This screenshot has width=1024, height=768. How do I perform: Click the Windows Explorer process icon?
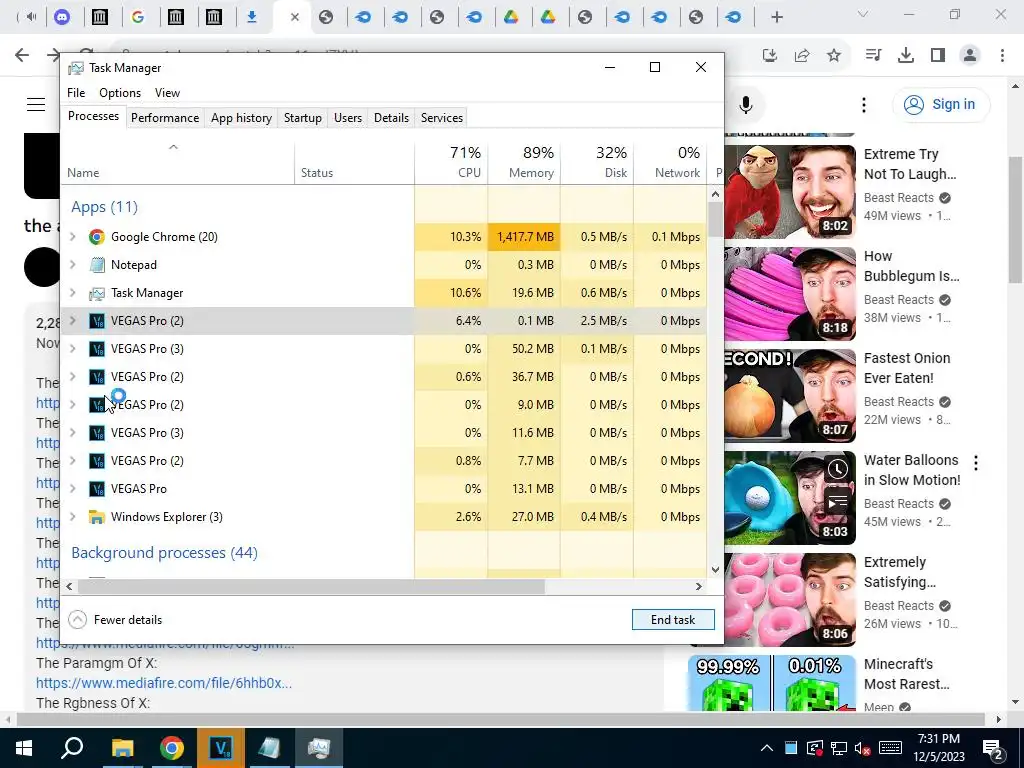[x=97, y=517]
